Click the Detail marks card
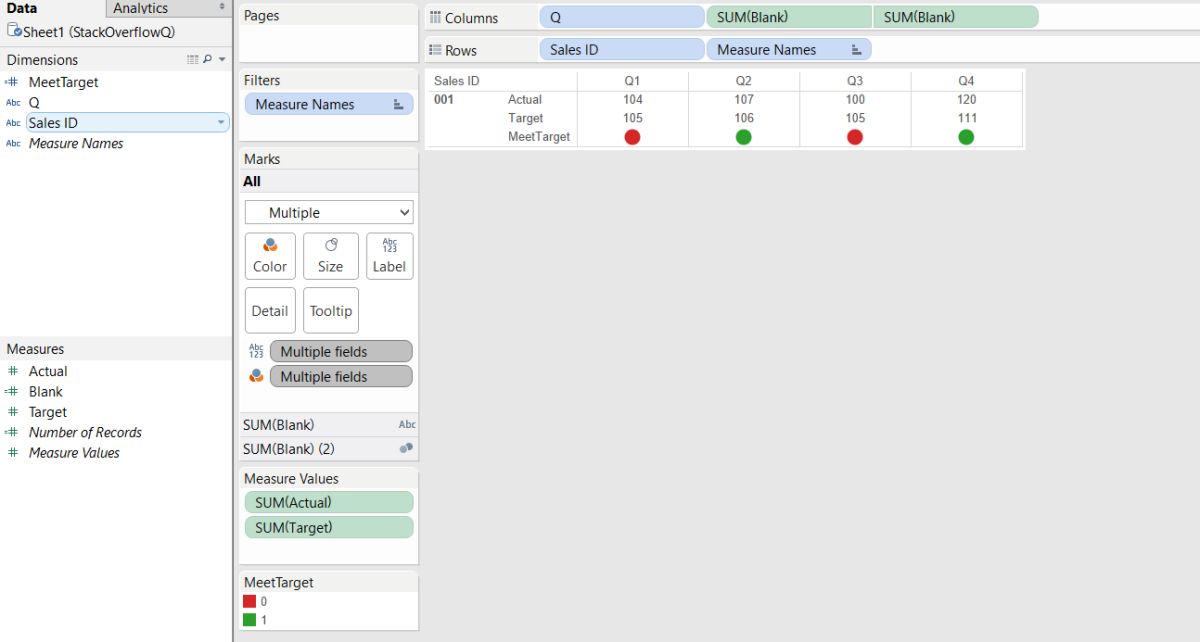The image size is (1200, 642). 270,311
